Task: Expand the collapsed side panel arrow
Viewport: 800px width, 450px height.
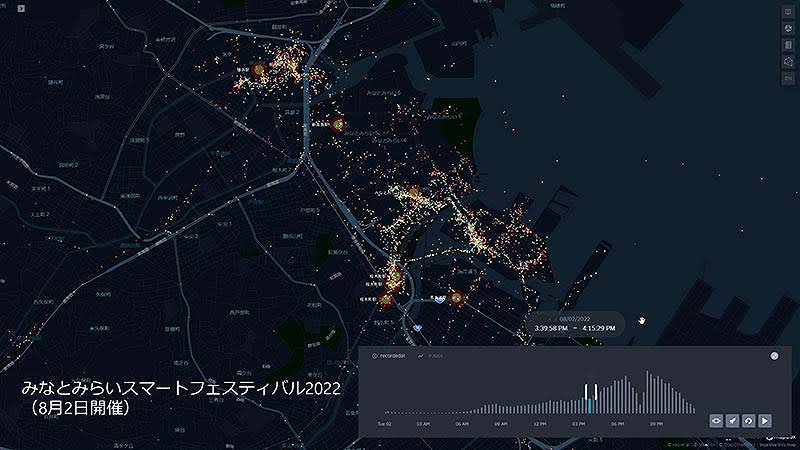Action: [x=19, y=9]
